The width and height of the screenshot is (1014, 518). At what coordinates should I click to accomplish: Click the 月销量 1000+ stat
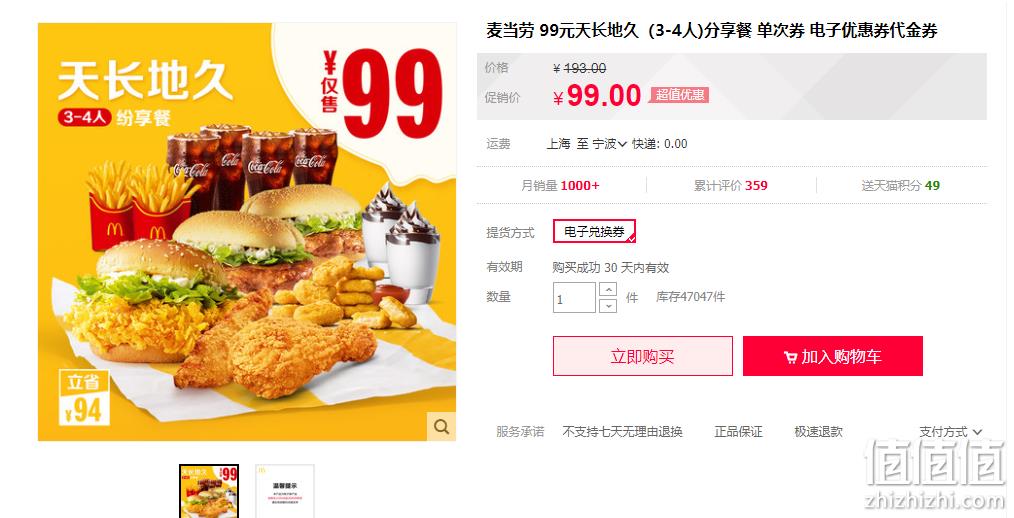click(x=561, y=186)
